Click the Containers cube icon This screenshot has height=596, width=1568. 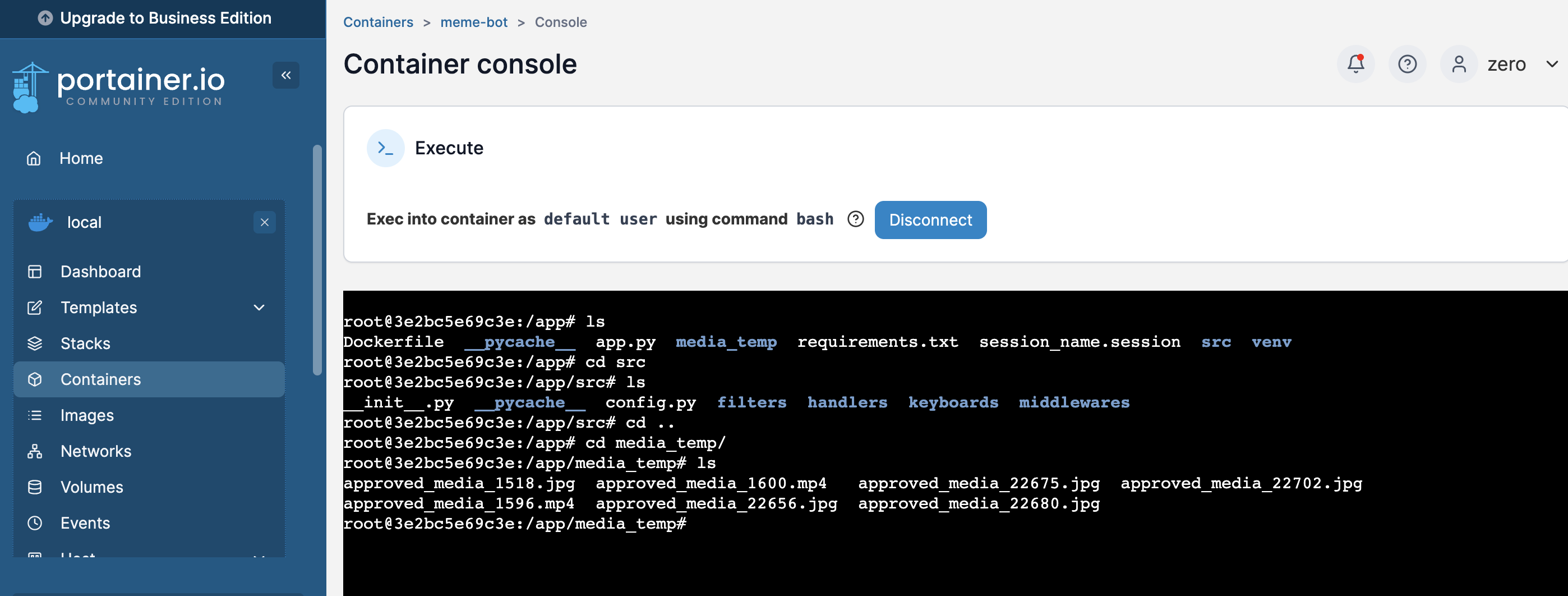coord(35,380)
